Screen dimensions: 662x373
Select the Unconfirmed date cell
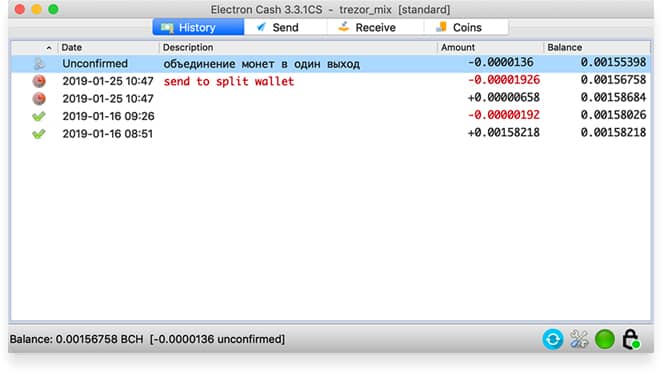click(95, 64)
